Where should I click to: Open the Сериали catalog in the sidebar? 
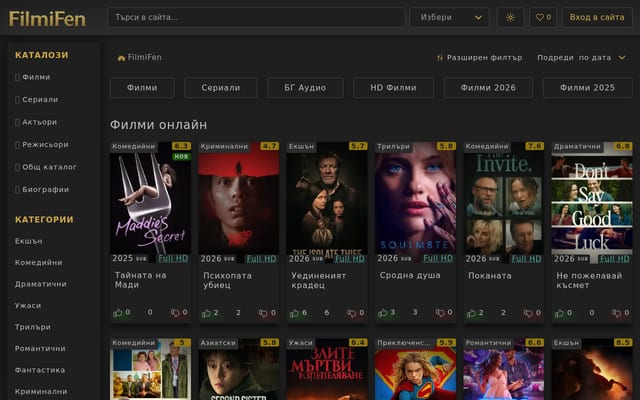click(x=36, y=100)
